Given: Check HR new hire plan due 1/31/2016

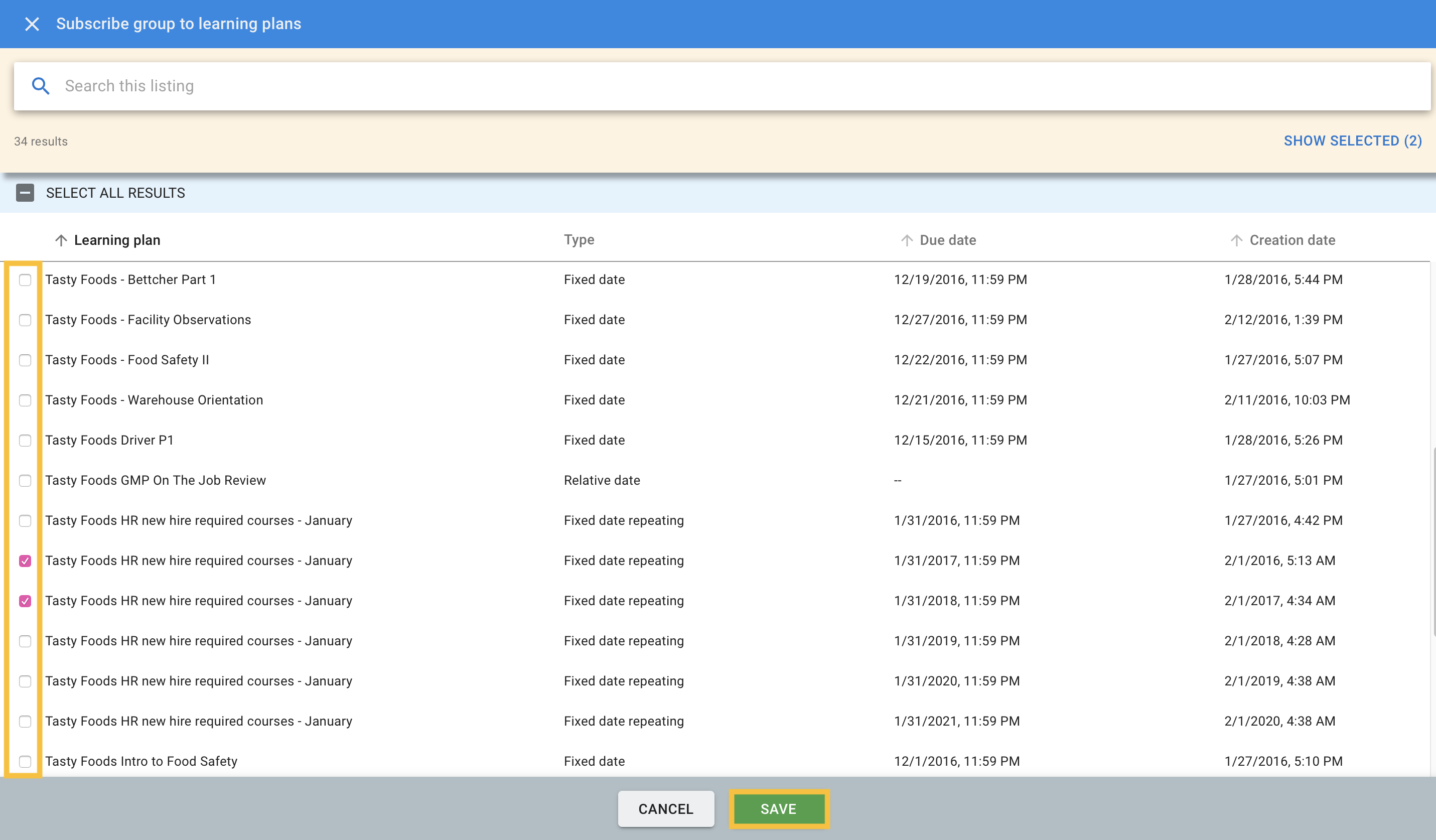Looking at the screenshot, I should pyautogui.click(x=25, y=521).
